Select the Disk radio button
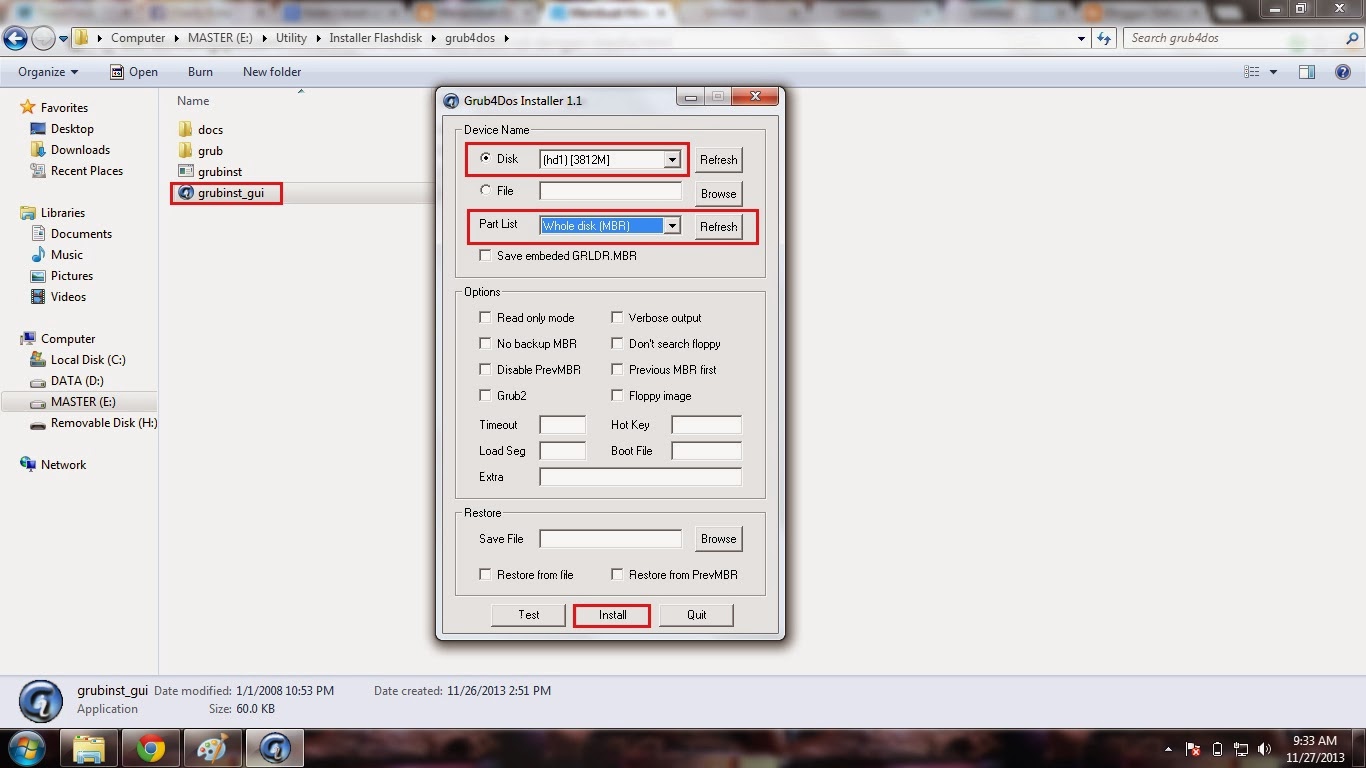 [x=486, y=158]
